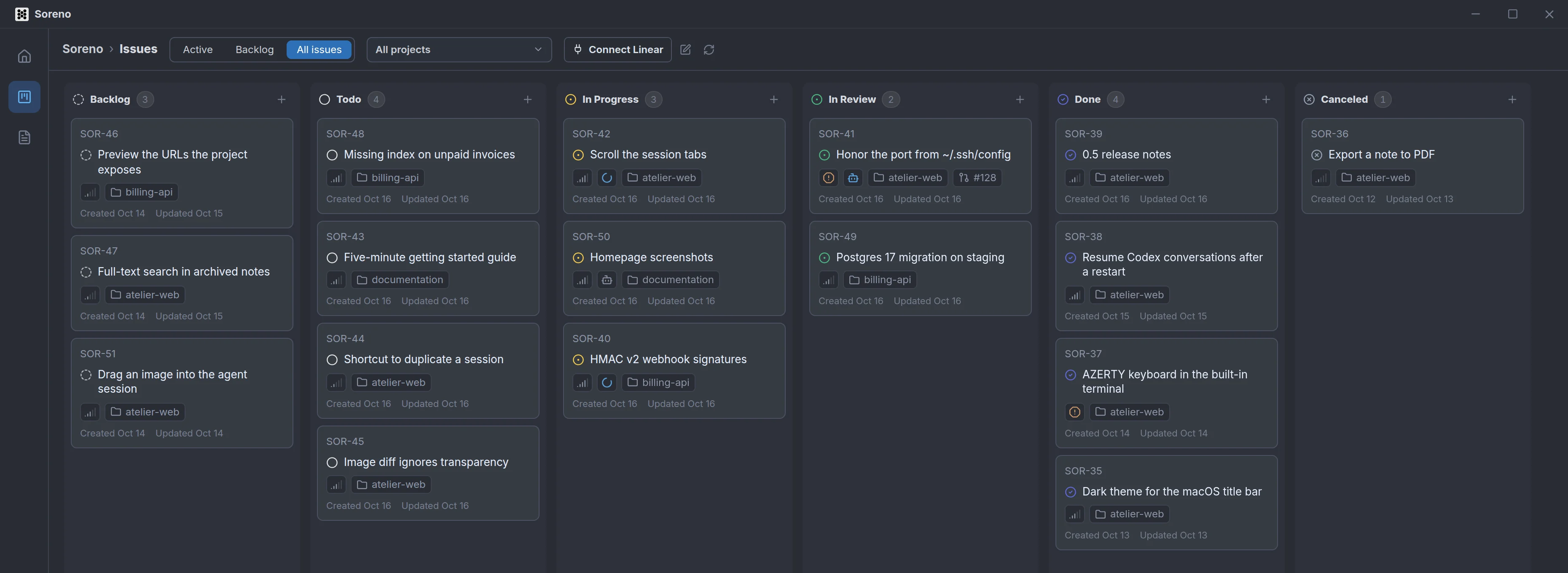This screenshot has width=1568, height=573.
Task: Switch to the Active tab
Action: pyautogui.click(x=198, y=50)
